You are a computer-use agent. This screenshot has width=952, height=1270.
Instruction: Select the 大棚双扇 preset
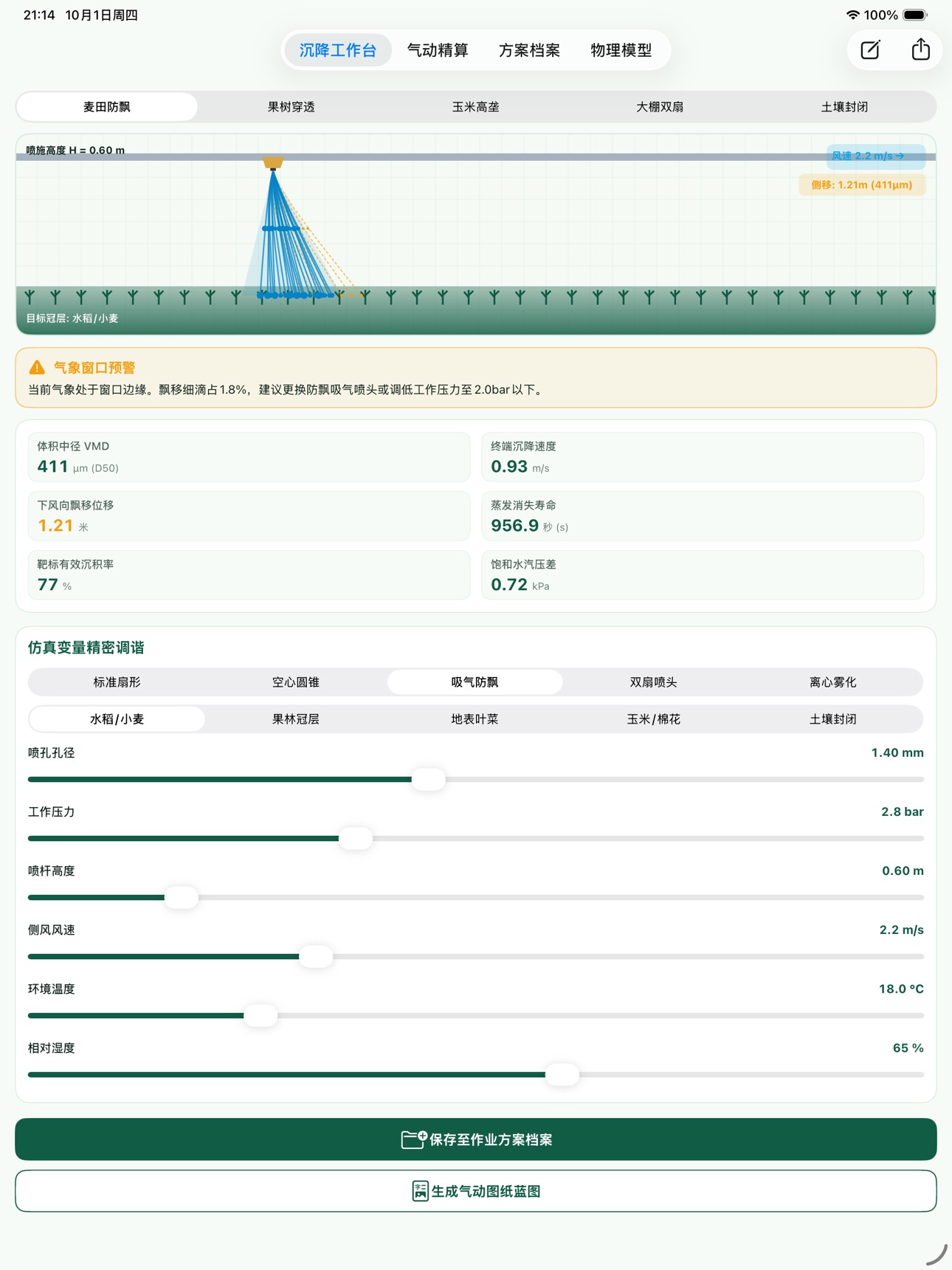point(660,107)
